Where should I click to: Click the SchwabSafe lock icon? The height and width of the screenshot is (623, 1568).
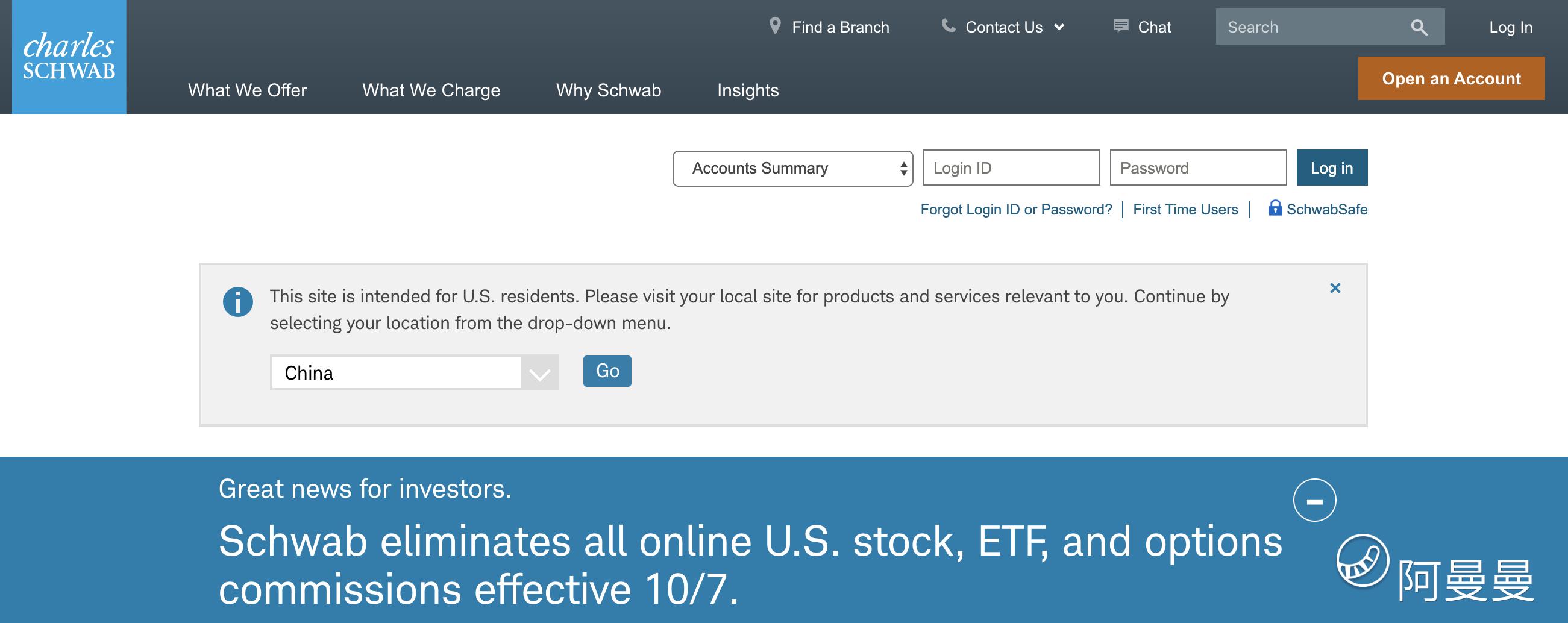pyautogui.click(x=1275, y=208)
